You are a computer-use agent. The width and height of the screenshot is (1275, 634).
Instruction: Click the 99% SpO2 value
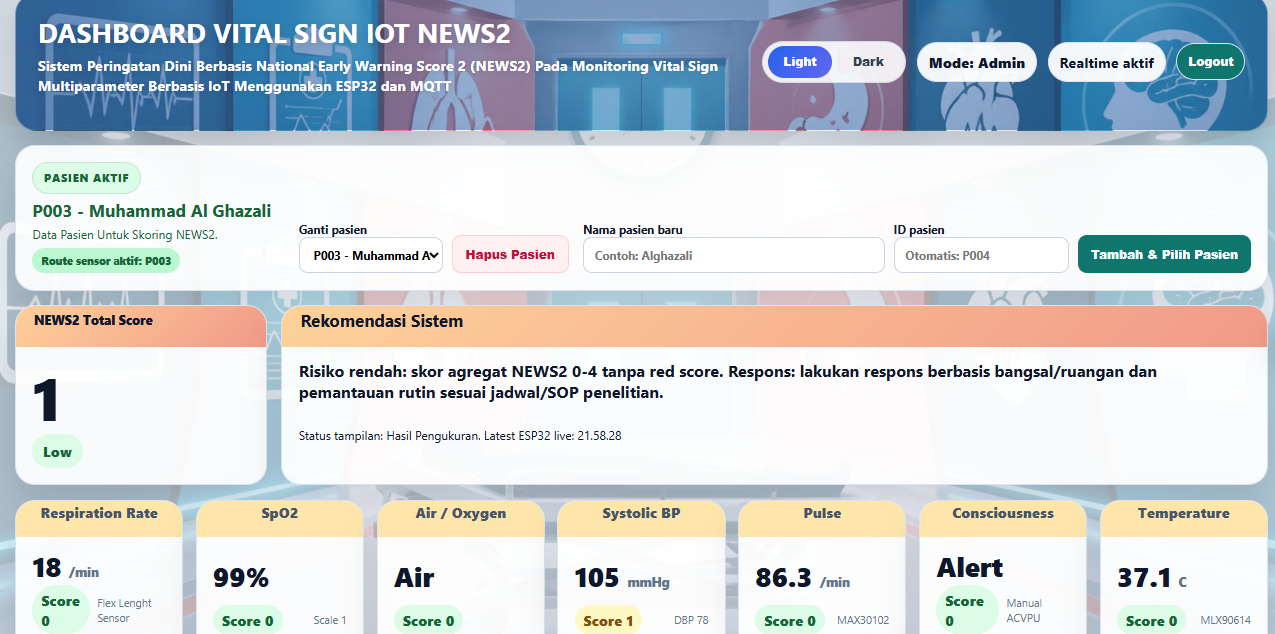241,578
